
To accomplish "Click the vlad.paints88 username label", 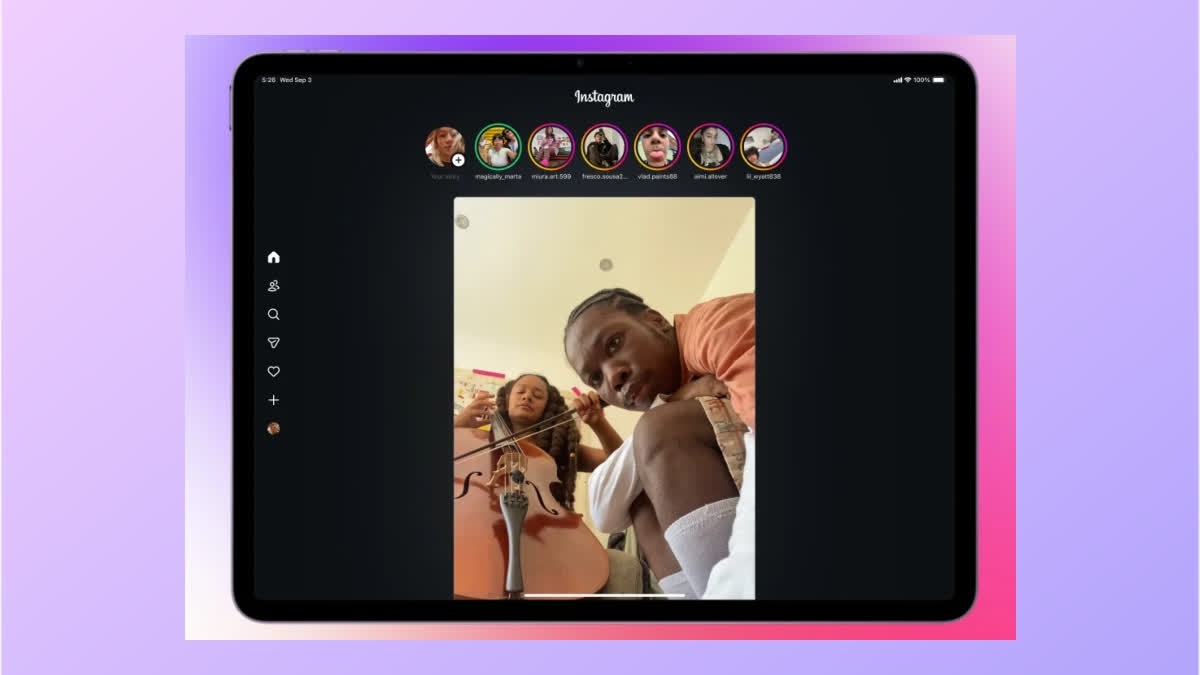I will (x=657, y=177).
